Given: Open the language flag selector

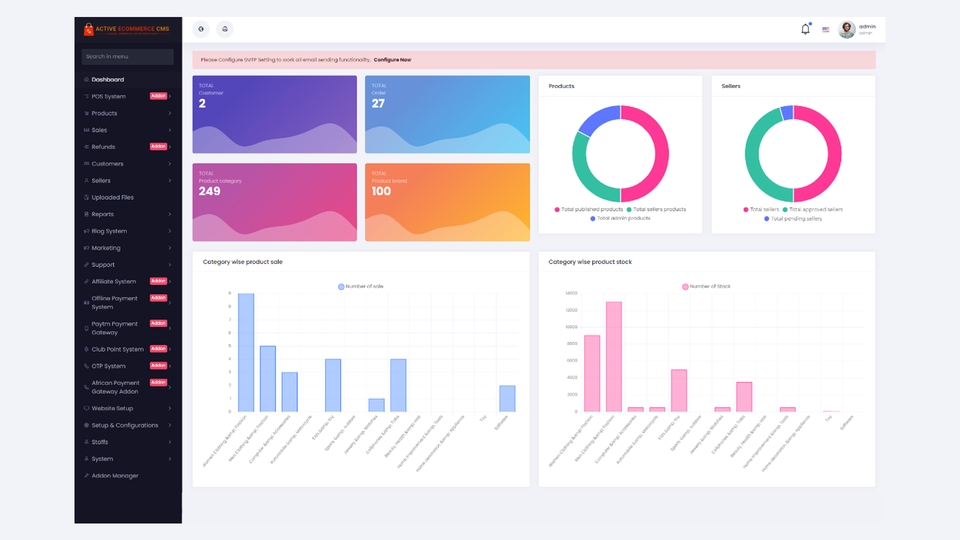Looking at the screenshot, I should point(825,29).
